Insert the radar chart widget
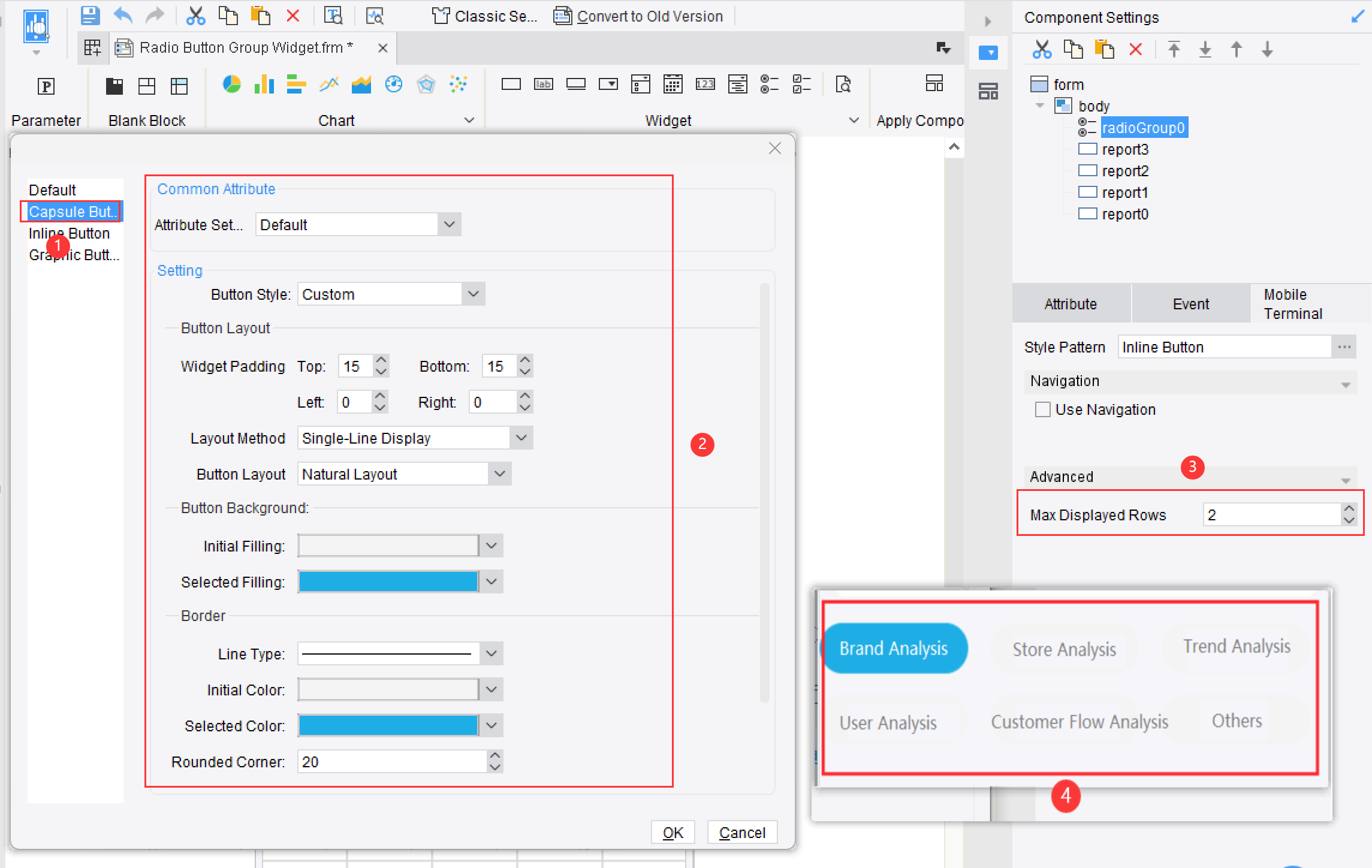 (426, 85)
